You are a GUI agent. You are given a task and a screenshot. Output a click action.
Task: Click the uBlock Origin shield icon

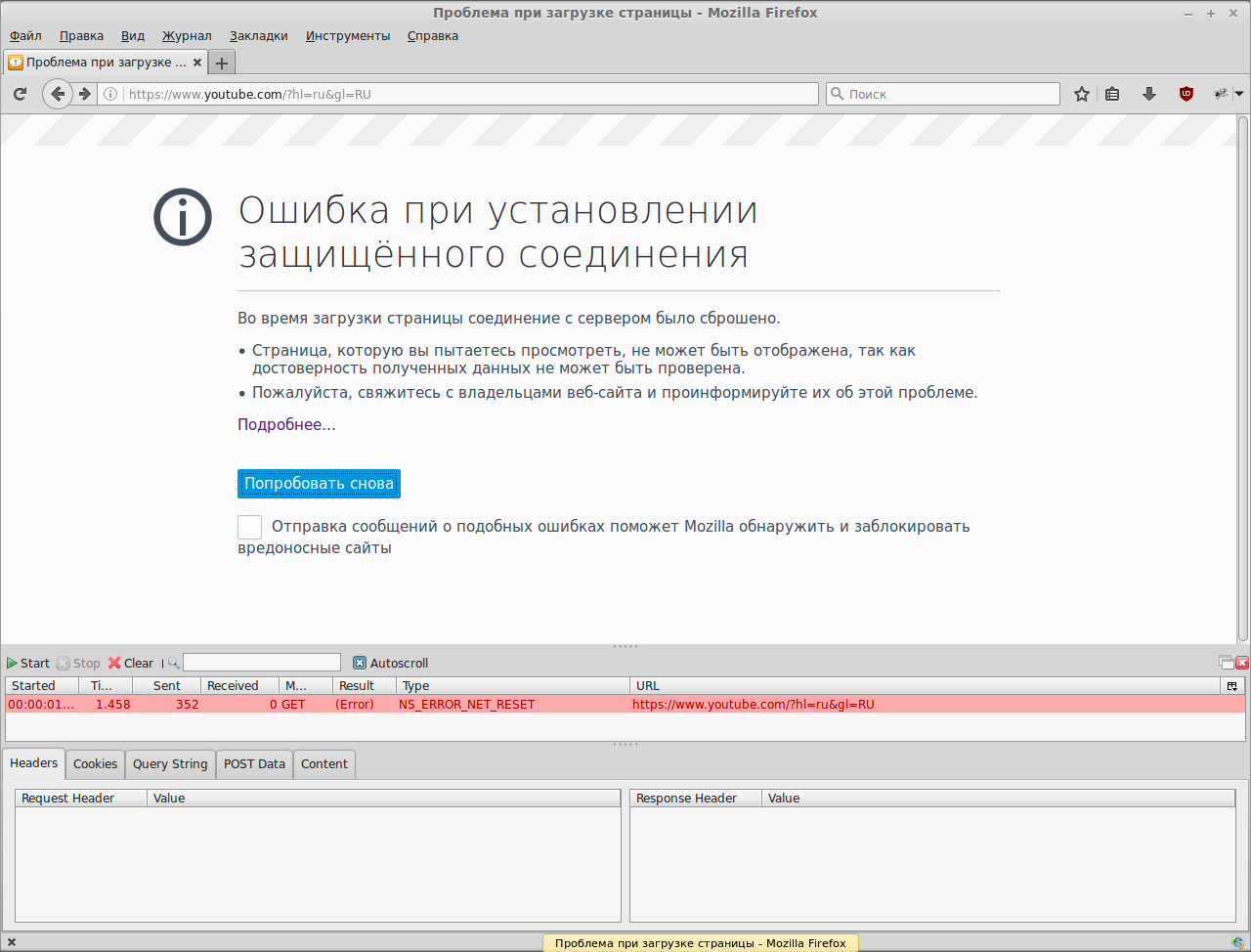(1186, 94)
